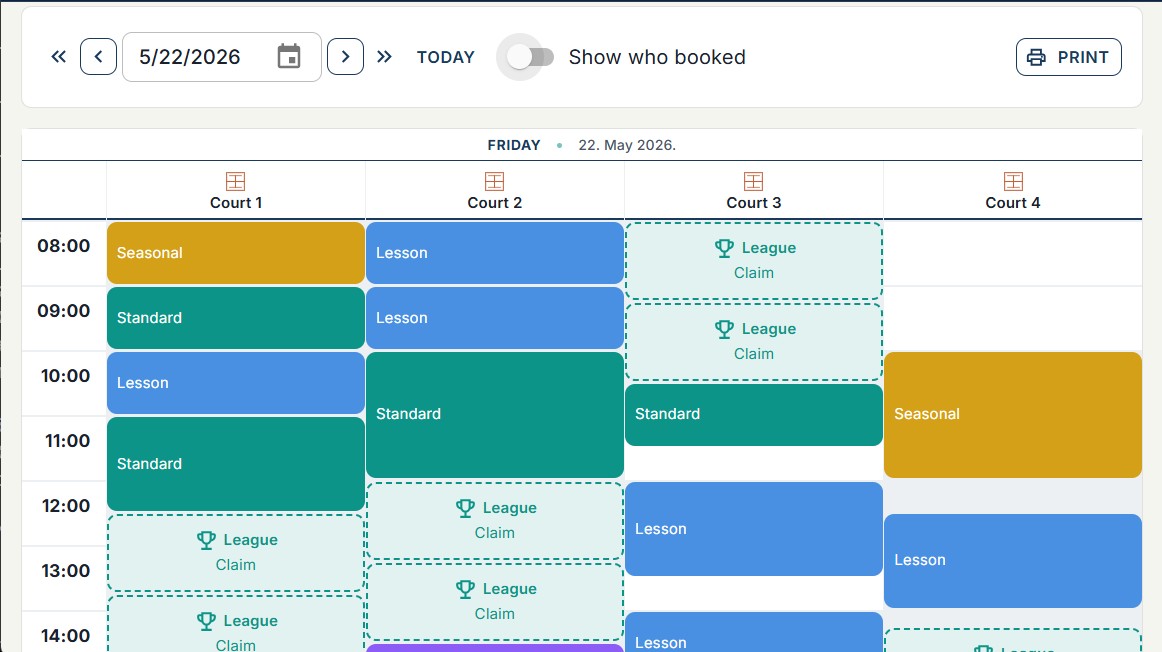This screenshot has height=652, width=1162.
Task: Click the 12:00 time label
Action: [66, 507]
